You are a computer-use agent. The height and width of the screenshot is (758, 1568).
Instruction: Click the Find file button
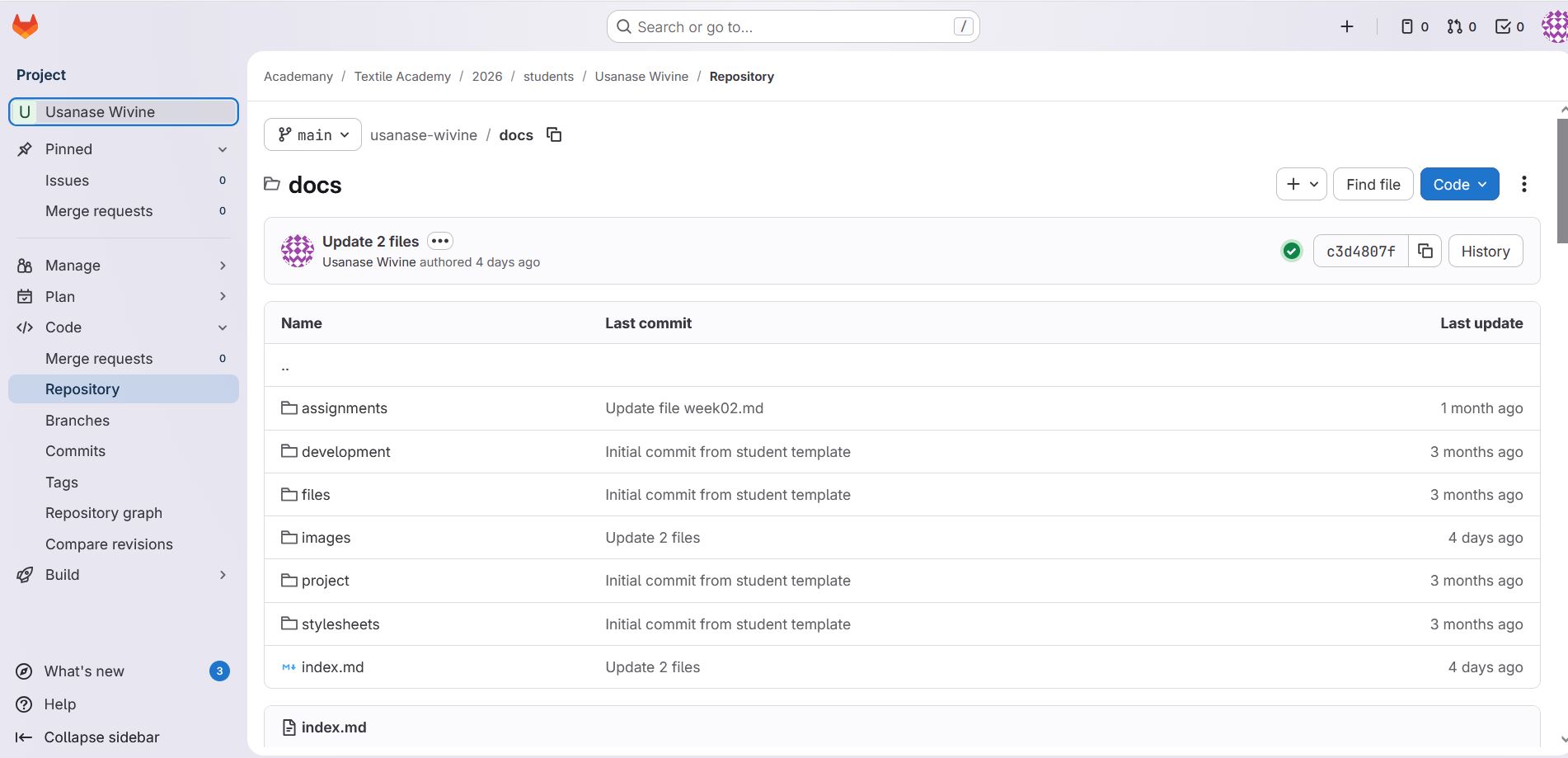pos(1373,184)
